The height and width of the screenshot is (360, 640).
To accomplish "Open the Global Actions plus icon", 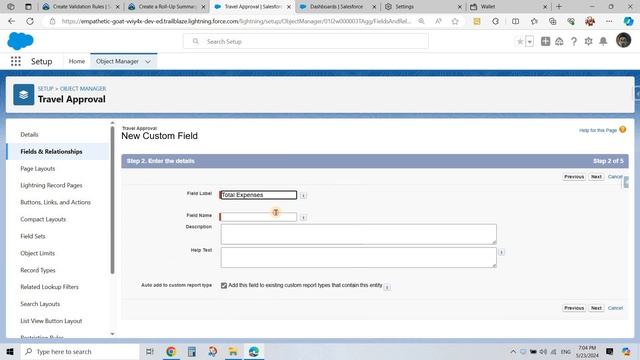I will 545,41.
